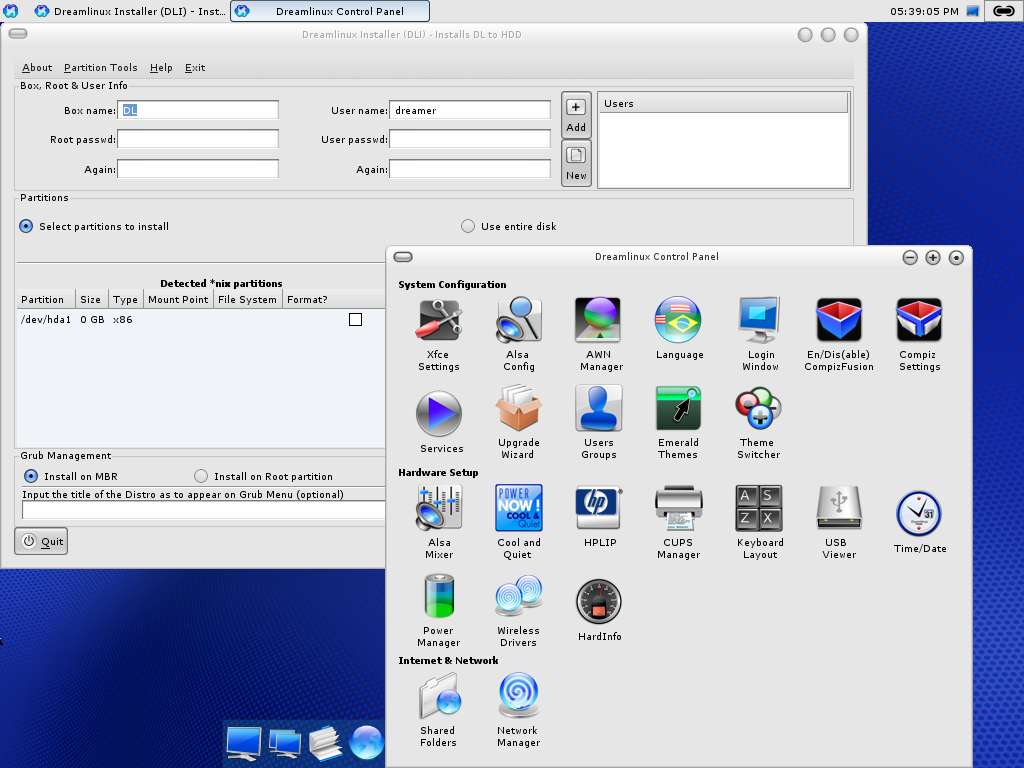Click the Quit button in installer
Viewport: 1024px width, 768px height.
coord(41,541)
